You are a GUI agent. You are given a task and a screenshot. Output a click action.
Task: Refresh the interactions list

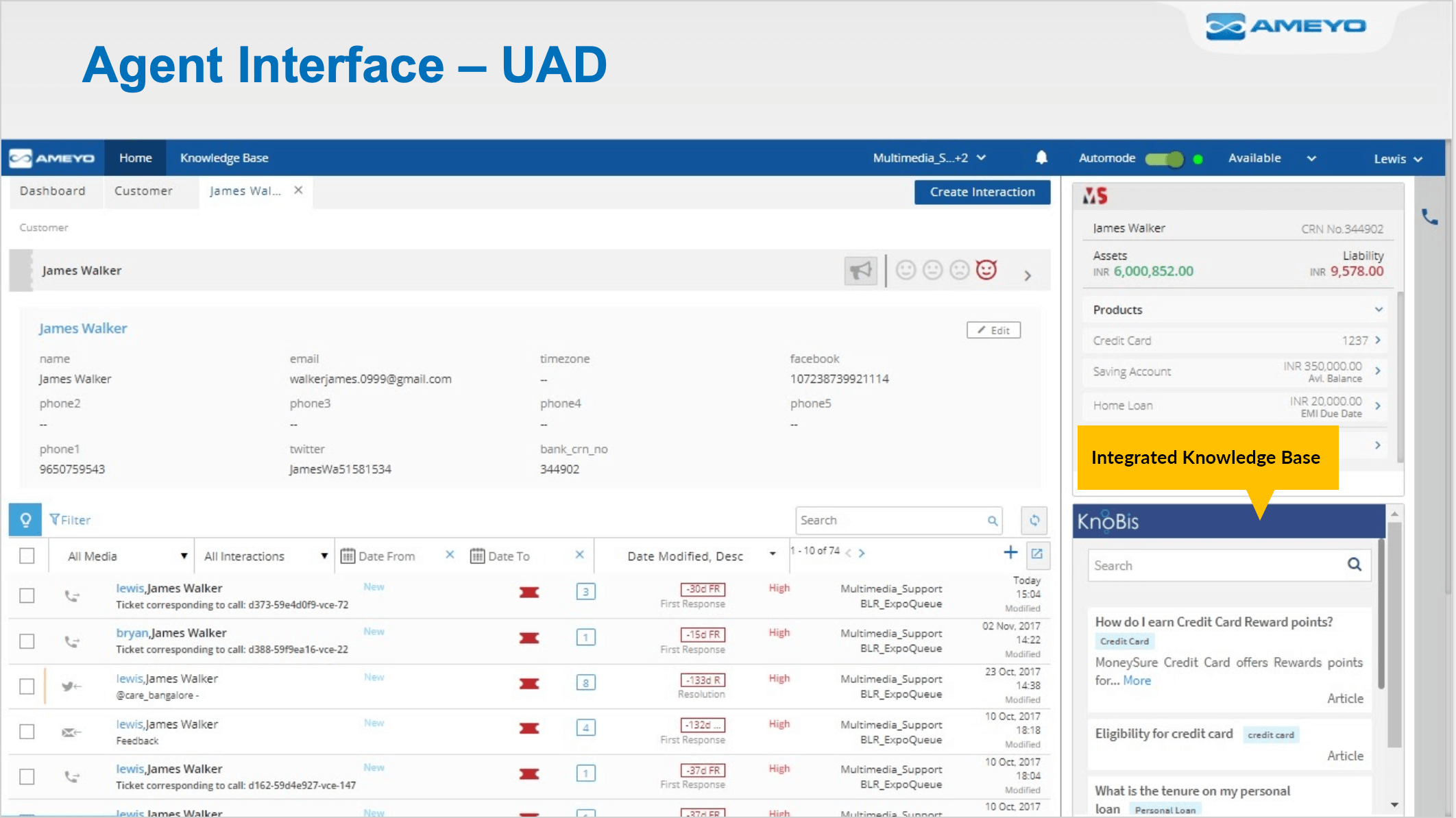click(1034, 521)
